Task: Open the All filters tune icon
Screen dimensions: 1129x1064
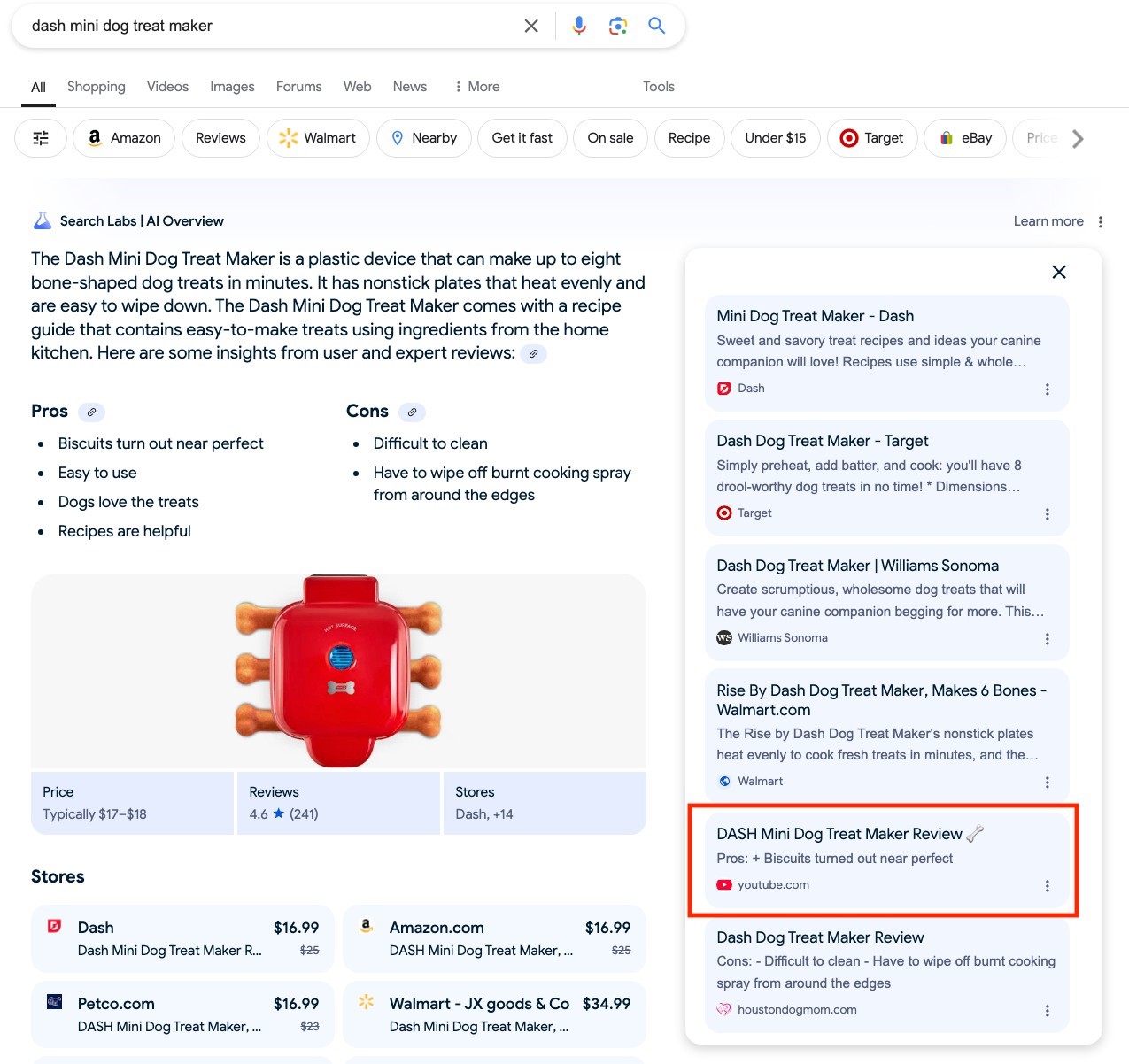Action: [40, 137]
